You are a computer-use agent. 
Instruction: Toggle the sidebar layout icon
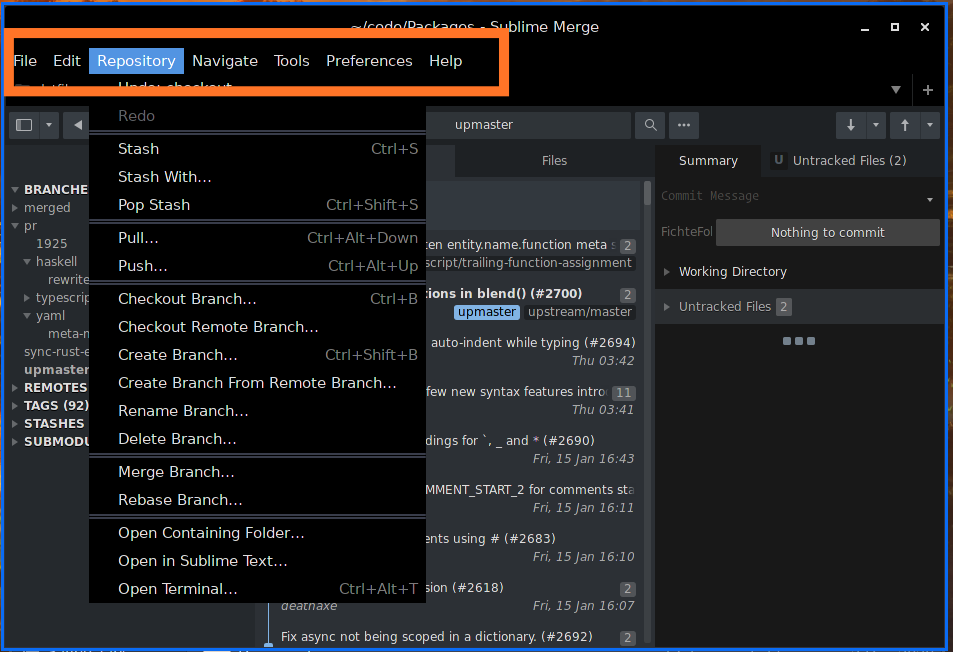pos(24,125)
